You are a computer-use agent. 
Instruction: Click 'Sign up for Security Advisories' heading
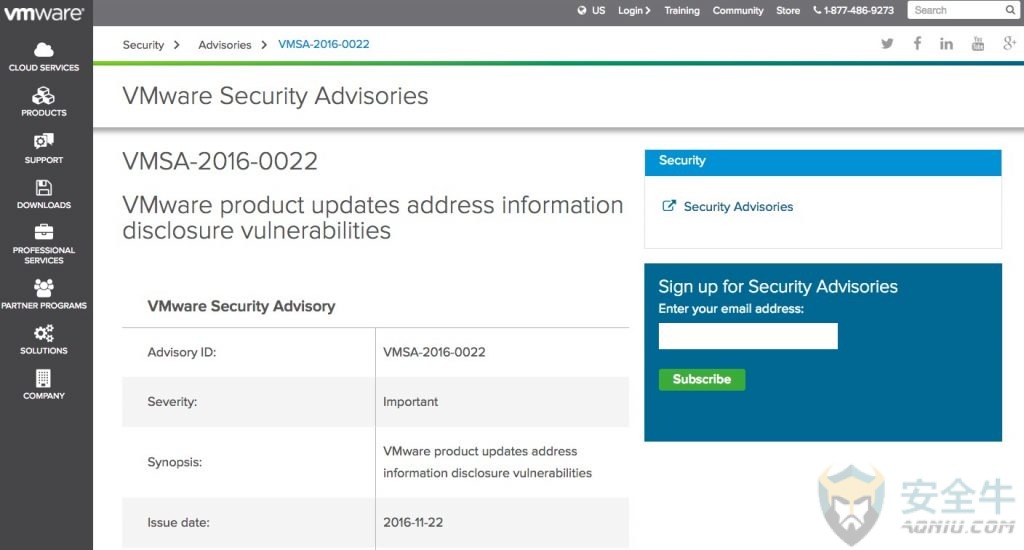click(x=778, y=287)
